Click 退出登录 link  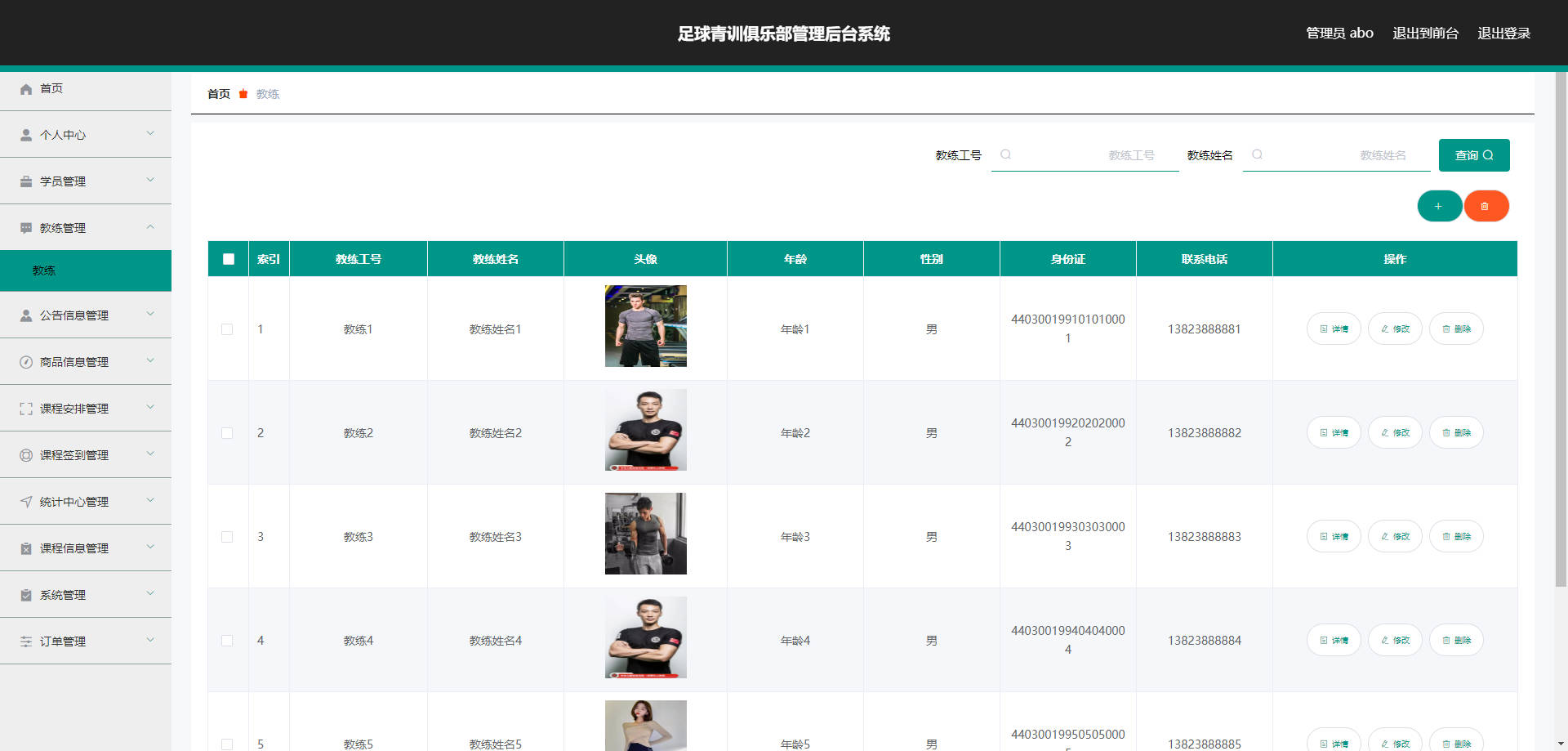coord(1503,34)
